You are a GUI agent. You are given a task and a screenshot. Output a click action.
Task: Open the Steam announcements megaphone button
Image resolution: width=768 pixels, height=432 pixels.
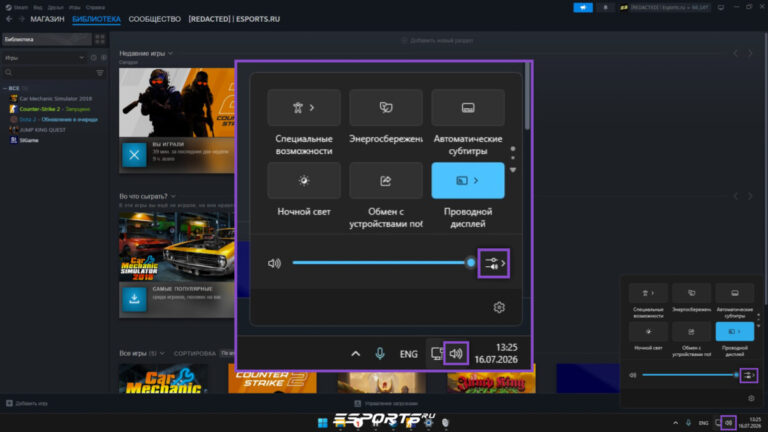[583, 7]
